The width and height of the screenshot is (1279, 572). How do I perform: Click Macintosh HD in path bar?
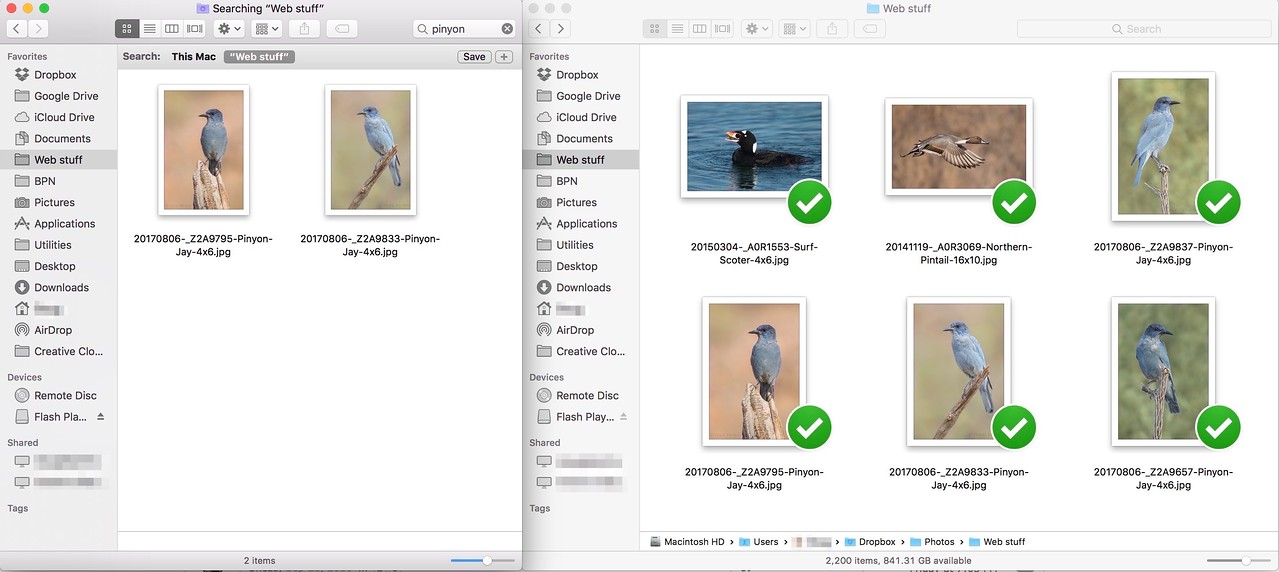[x=686, y=542]
